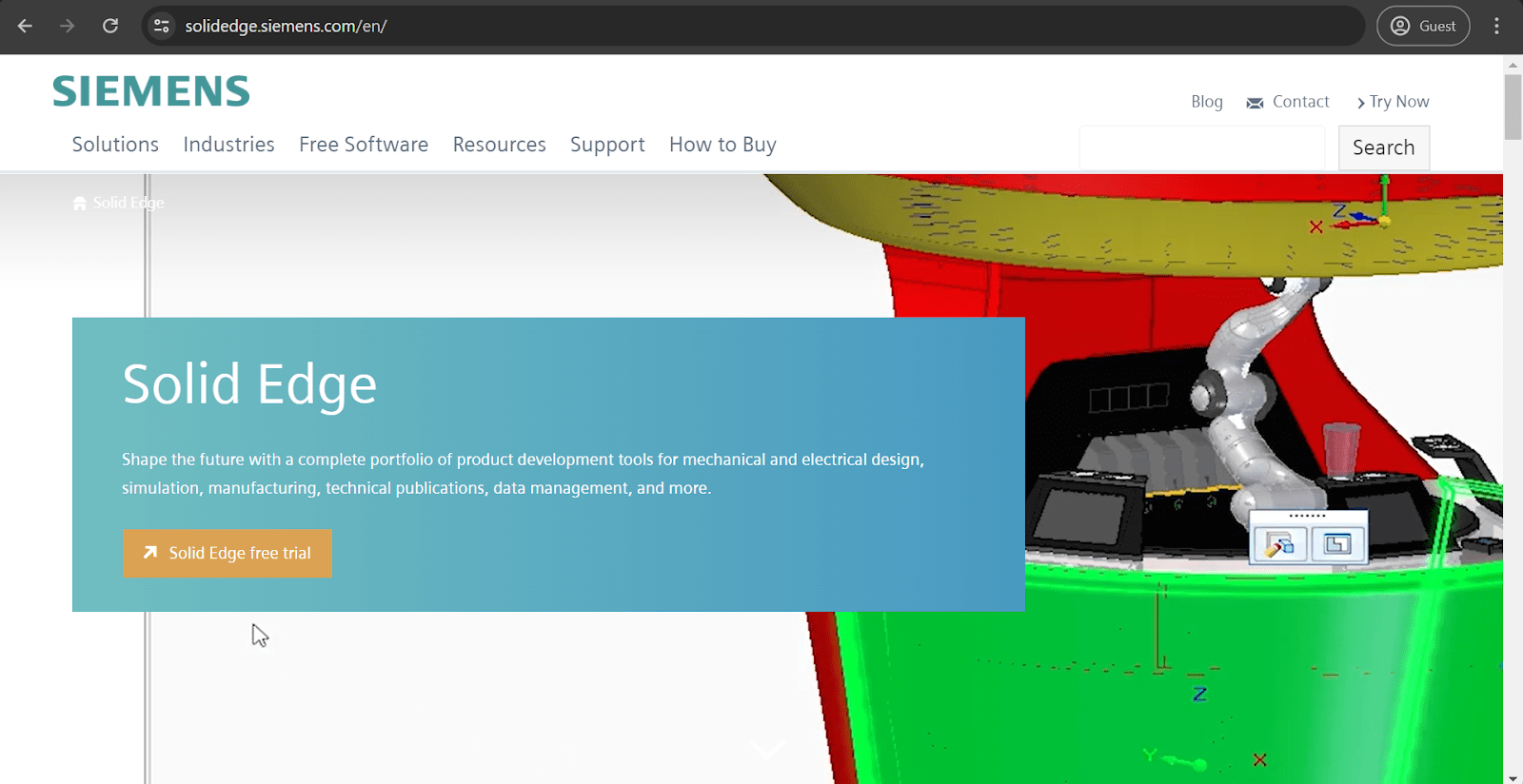Click the Solid Edge hero heading
The image size is (1523, 784).
pos(249,384)
